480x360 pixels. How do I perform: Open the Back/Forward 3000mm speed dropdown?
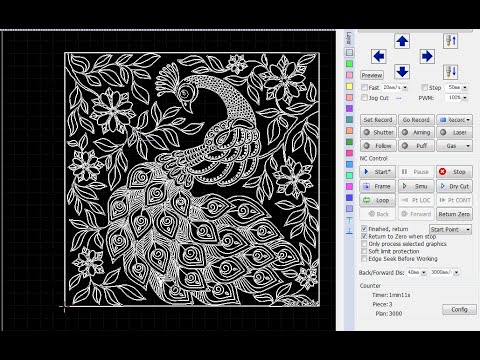[x=456, y=273]
